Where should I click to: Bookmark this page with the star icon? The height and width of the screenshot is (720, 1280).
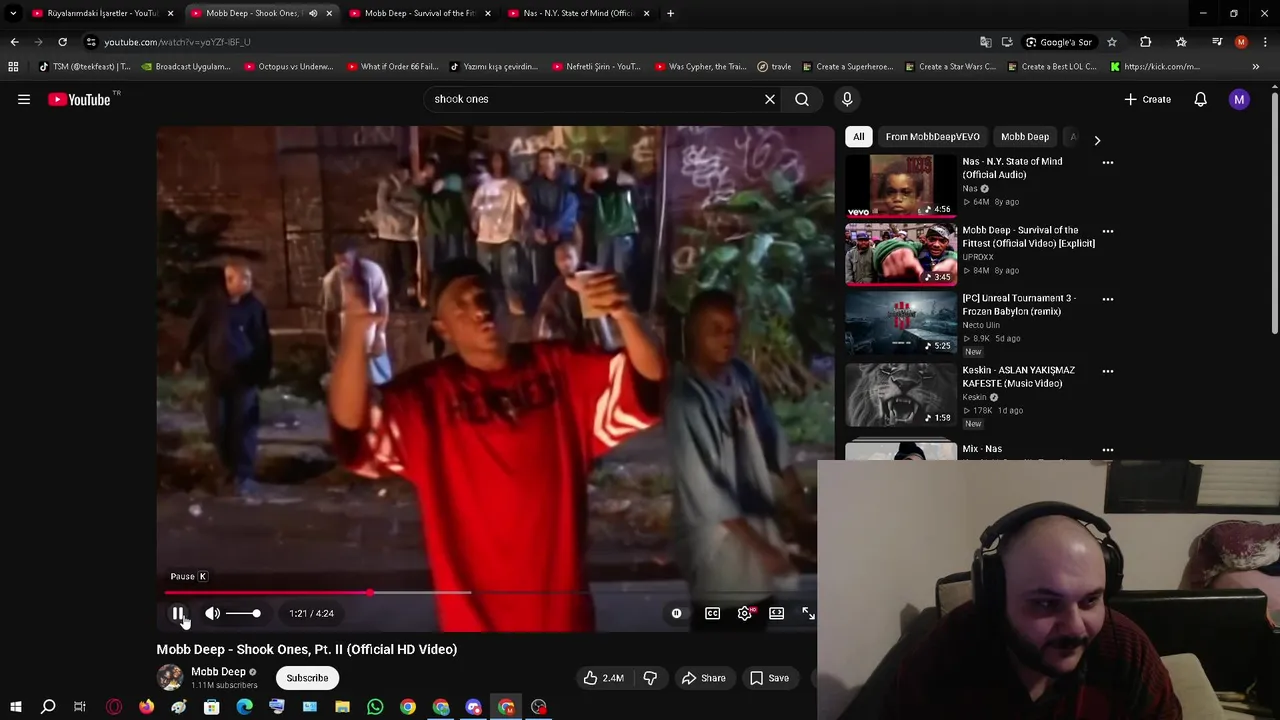coord(1111,42)
